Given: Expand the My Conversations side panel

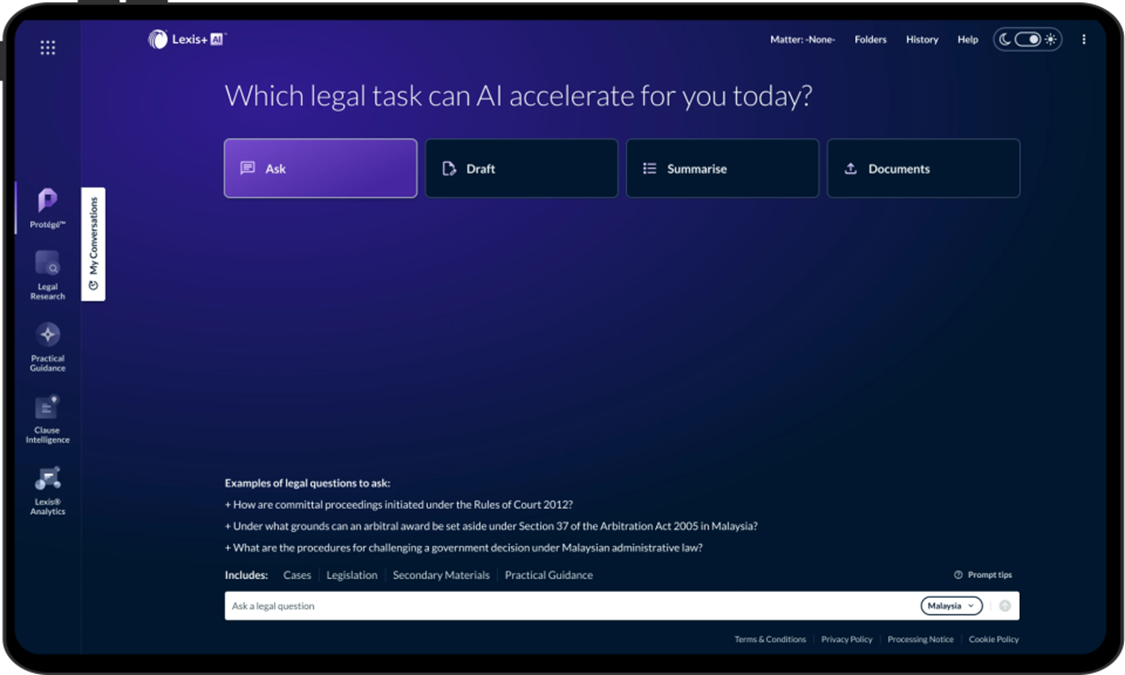Looking at the screenshot, I should point(93,243).
